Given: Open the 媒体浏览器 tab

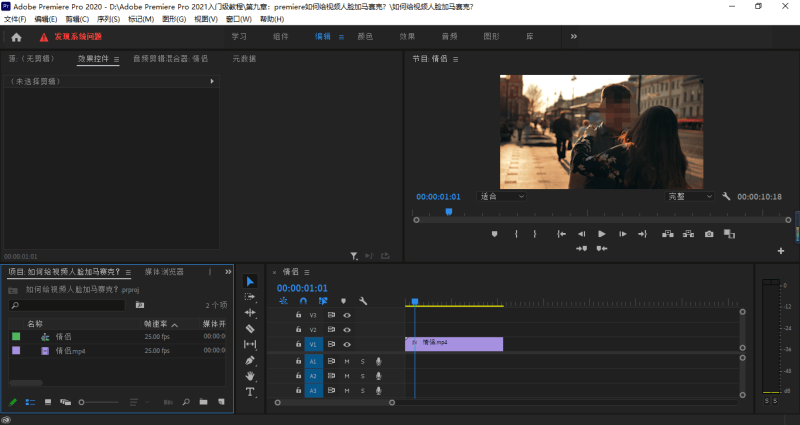Looking at the screenshot, I should pyautogui.click(x=164, y=272).
